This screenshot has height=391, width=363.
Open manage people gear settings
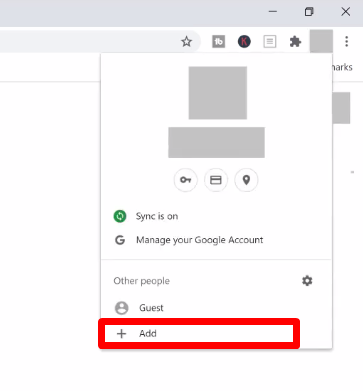307,281
